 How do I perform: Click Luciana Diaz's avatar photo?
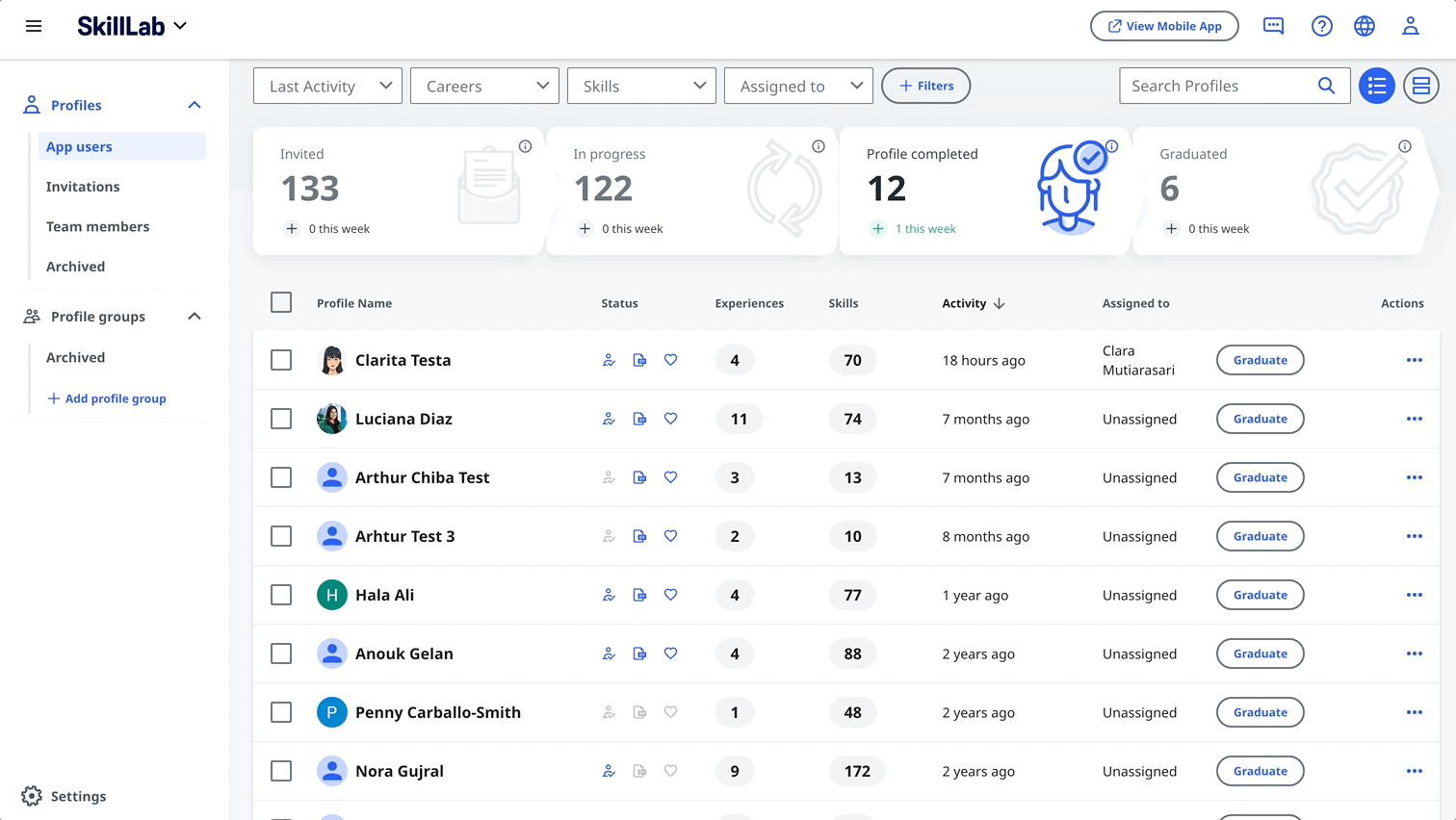coord(332,419)
